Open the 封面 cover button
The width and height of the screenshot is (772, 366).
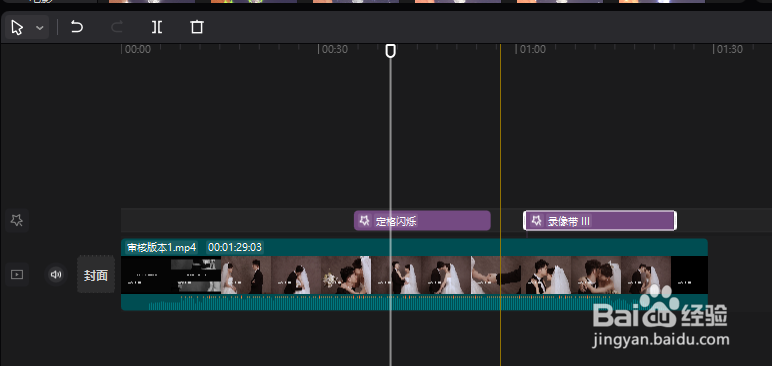pyautogui.click(x=96, y=275)
